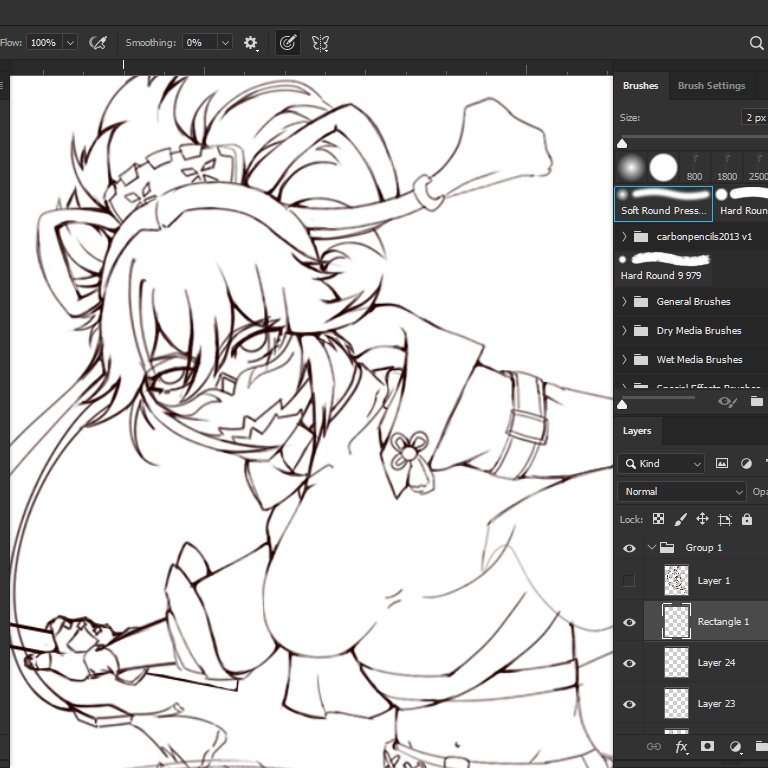The width and height of the screenshot is (768, 768).
Task: Select Layer 1 thumbnail
Action: point(676,580)
